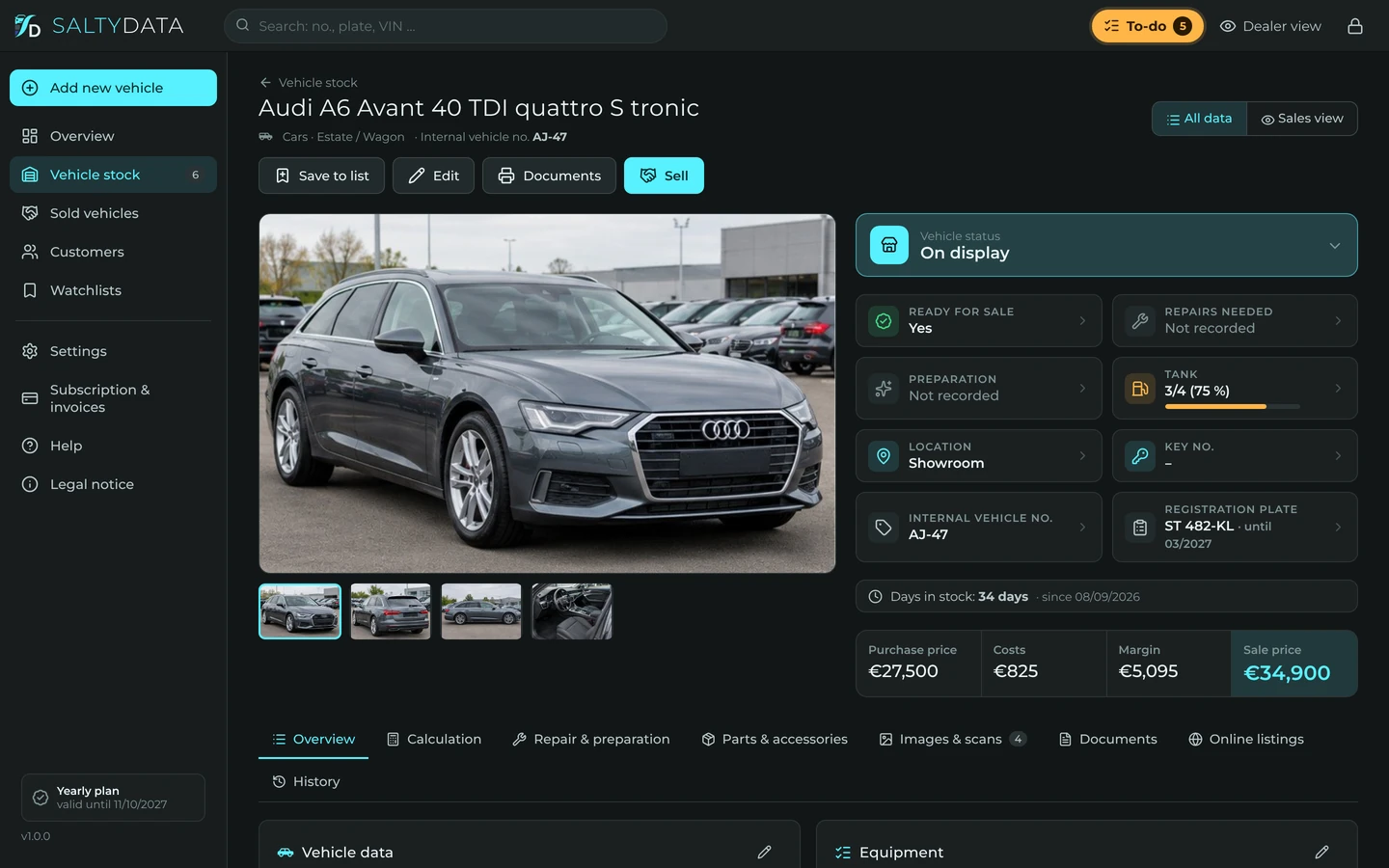
Task: Select the interior photo thumbnail
Action: pos(572,611)
